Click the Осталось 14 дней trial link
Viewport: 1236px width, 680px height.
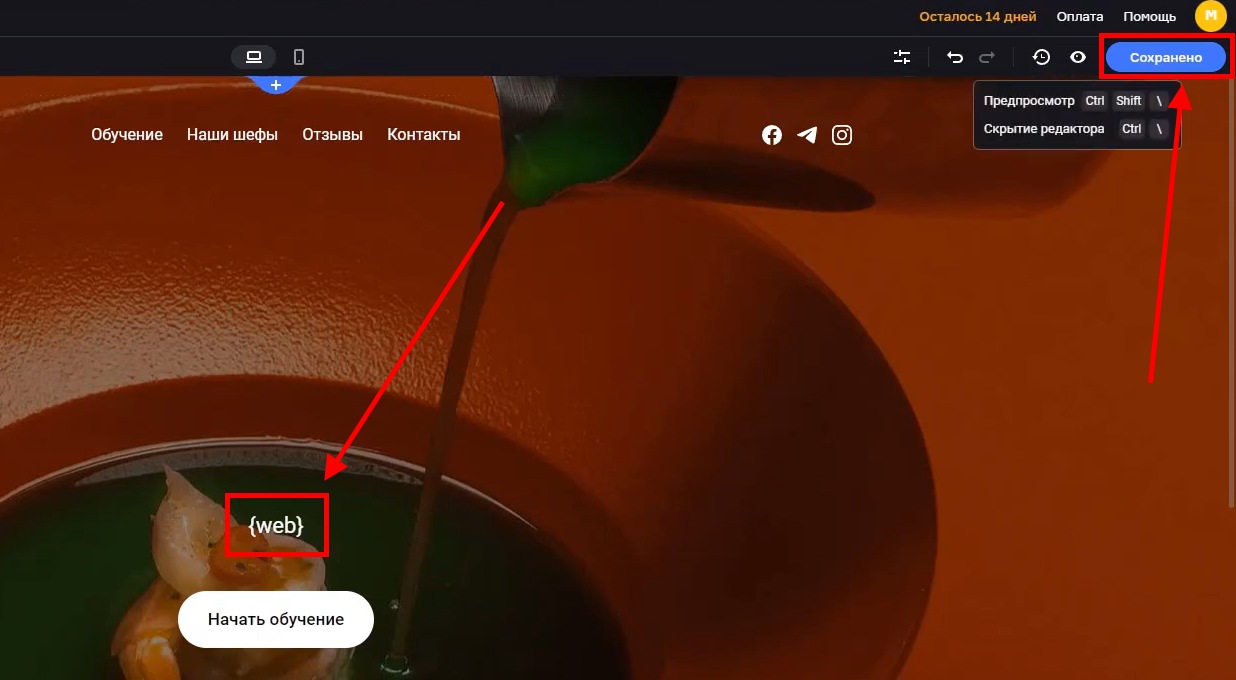(x=977, y=16)
